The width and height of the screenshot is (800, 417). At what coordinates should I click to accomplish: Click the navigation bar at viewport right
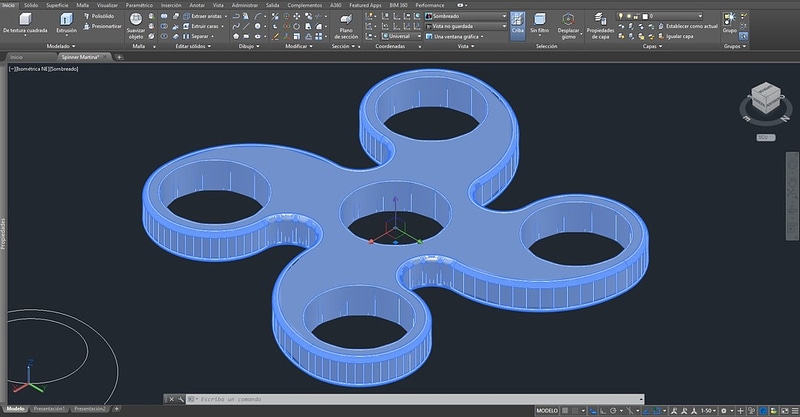[x=792, y=196]
